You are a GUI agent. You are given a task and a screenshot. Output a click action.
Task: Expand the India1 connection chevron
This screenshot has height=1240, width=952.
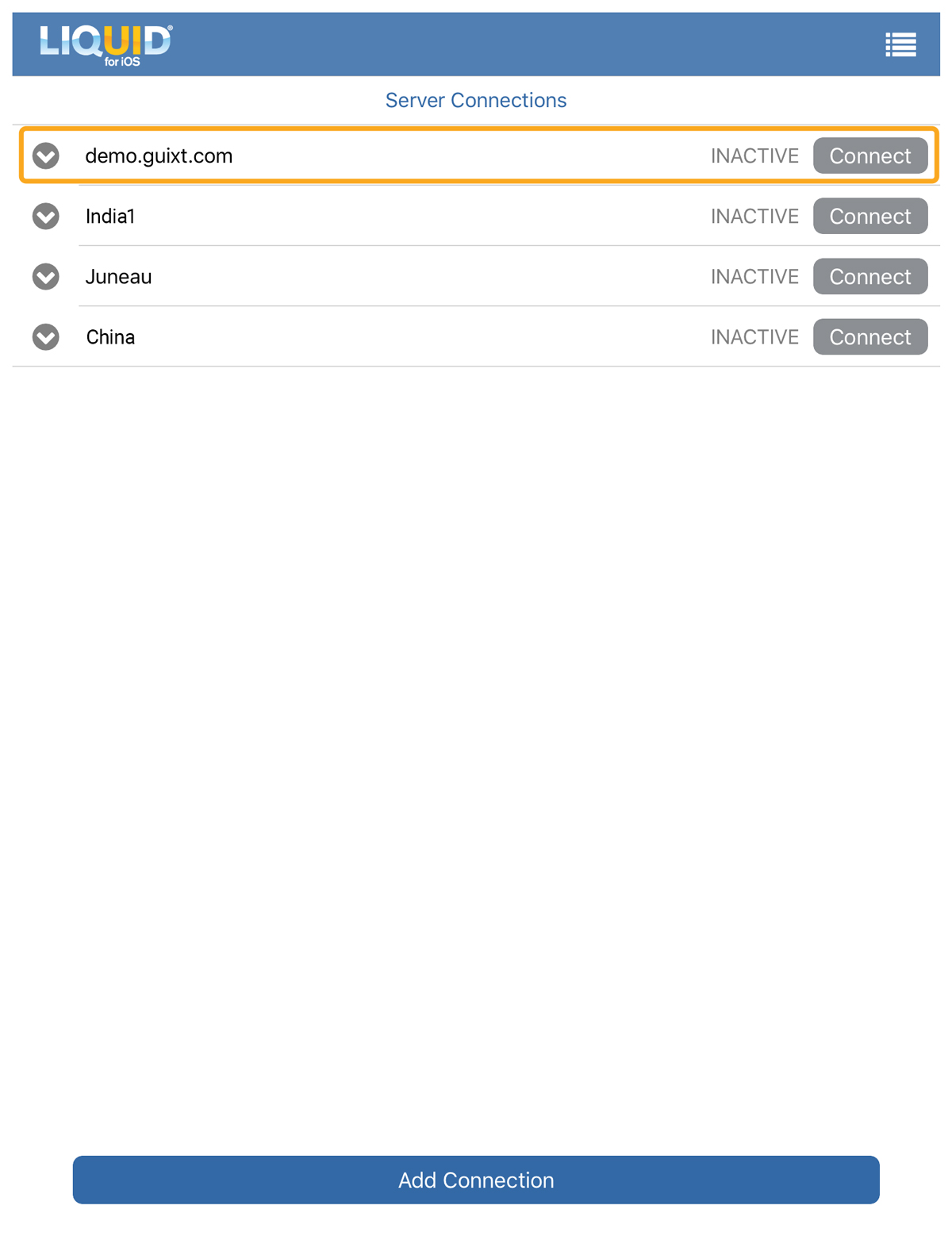pyautogui.click(x=46, y=216)
